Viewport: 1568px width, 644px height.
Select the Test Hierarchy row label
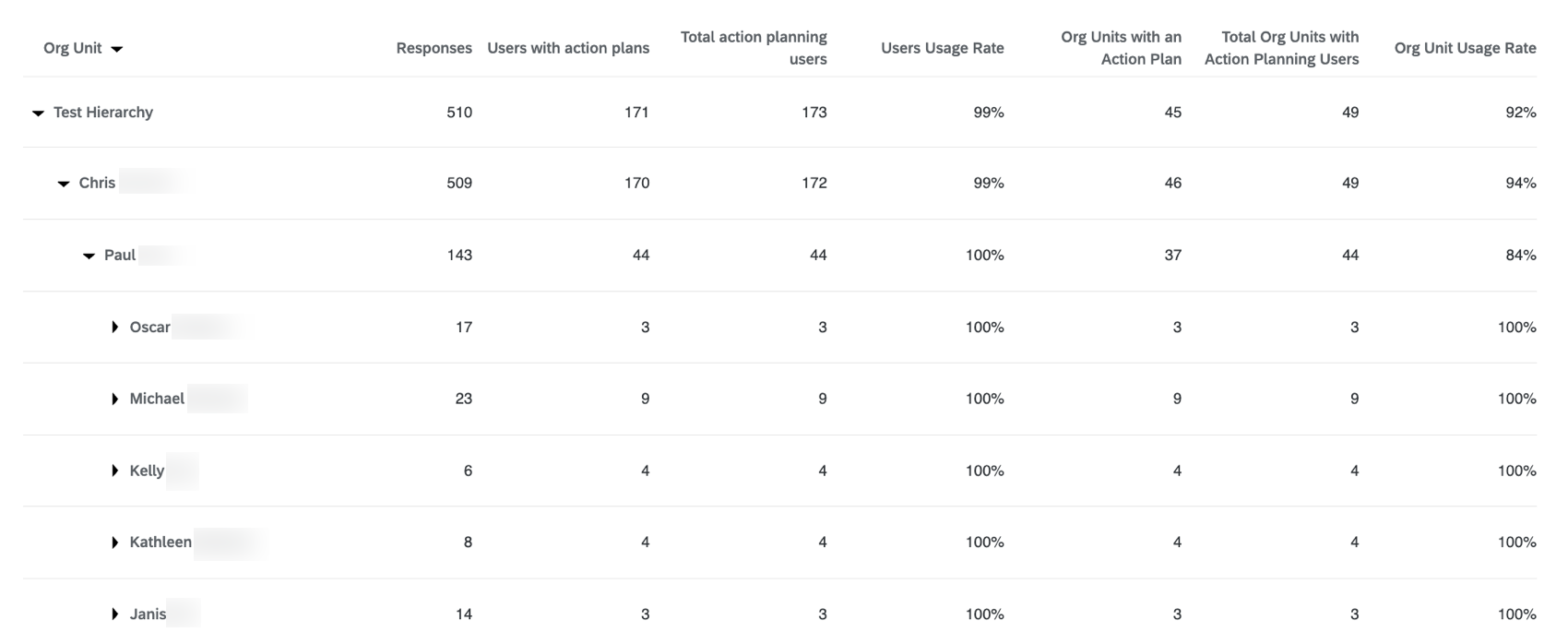click(x=101, y=113)
